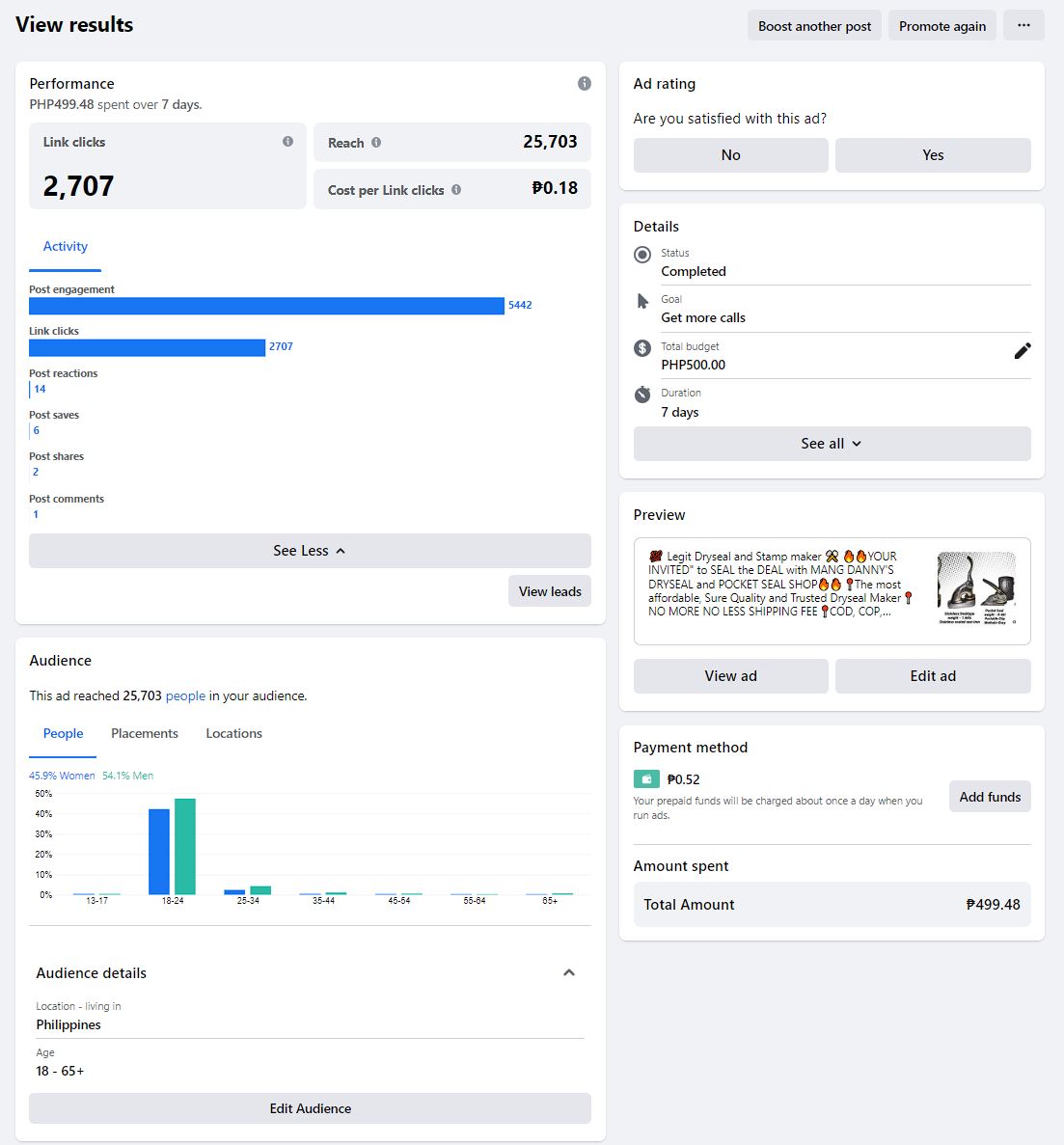This screenshot has height=1145, width=1064.
Task: Switch to the People tab
Action: click(63, 734)
